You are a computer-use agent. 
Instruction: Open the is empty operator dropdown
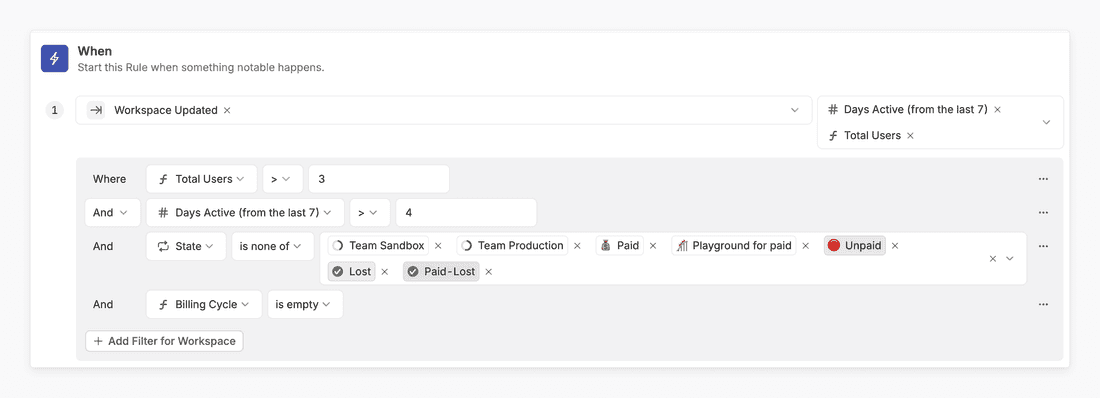pos(305,305)
